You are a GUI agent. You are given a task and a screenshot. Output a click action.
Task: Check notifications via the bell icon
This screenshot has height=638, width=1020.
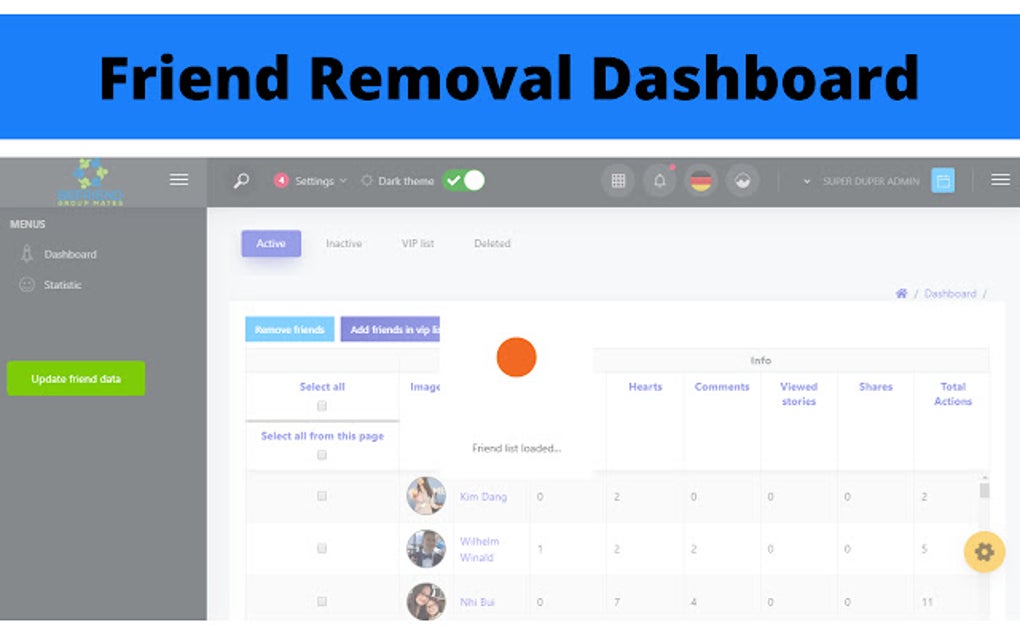[659, 181]
